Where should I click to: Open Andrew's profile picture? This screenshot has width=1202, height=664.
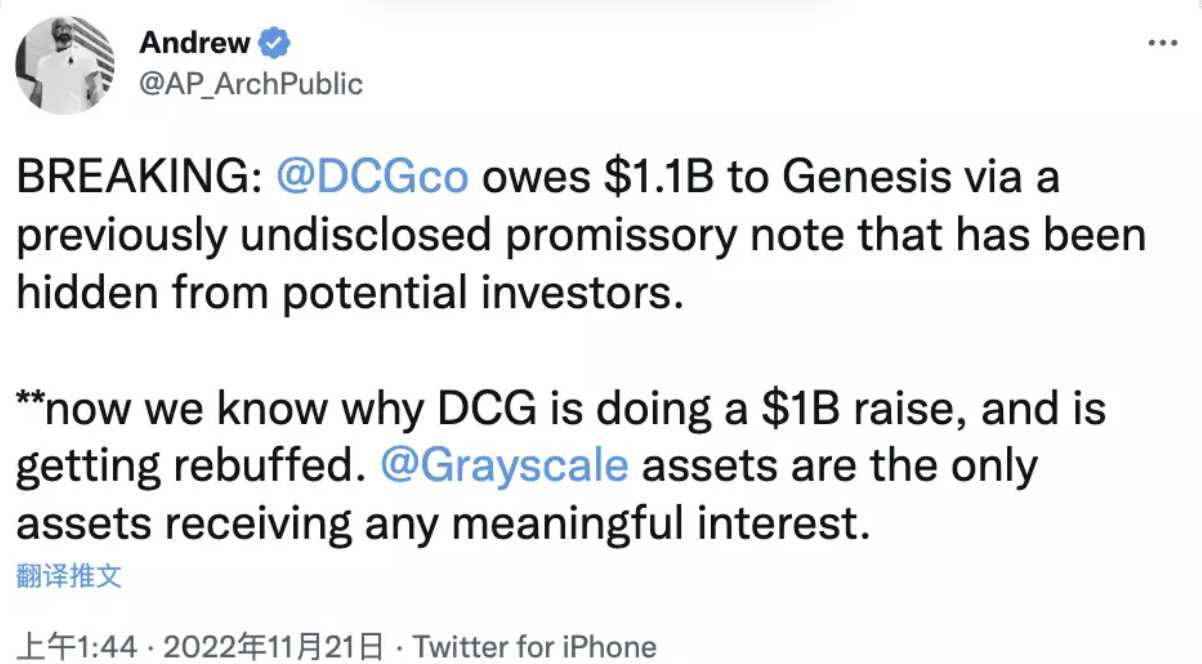point(62,66)
